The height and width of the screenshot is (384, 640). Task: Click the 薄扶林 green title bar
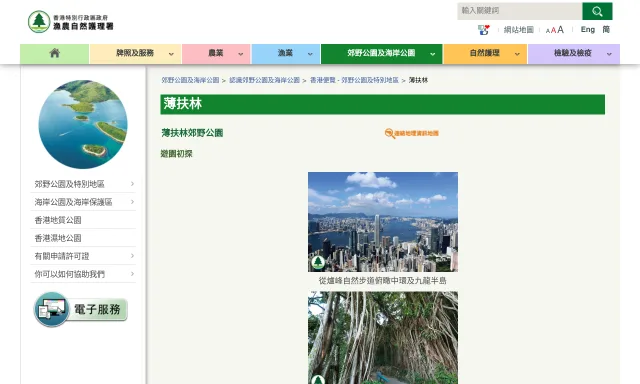383,104
